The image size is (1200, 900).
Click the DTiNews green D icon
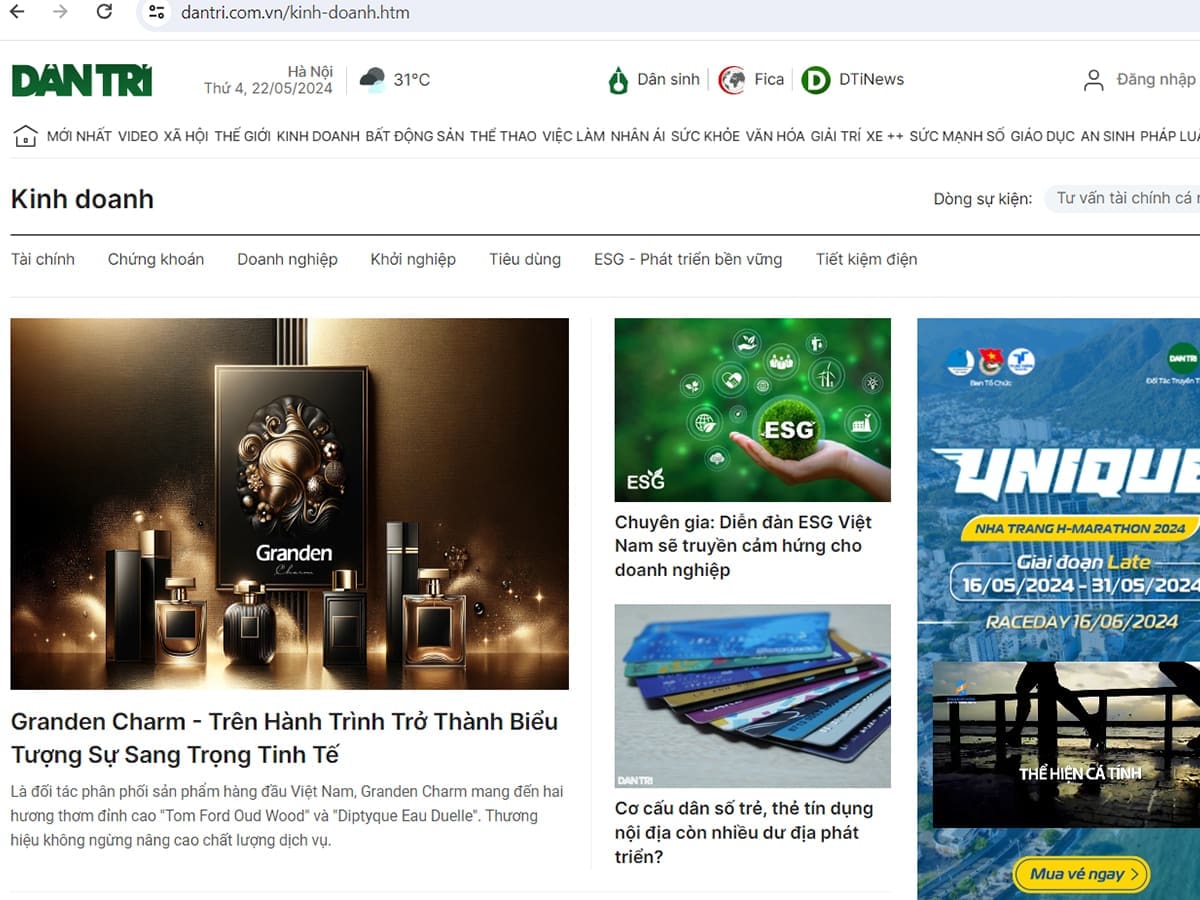coord(816,80)
